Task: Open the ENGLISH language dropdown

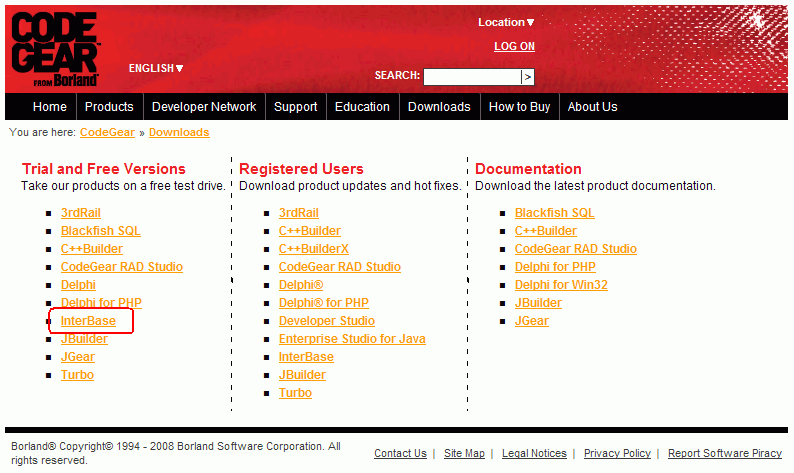Action: point(156,68)
